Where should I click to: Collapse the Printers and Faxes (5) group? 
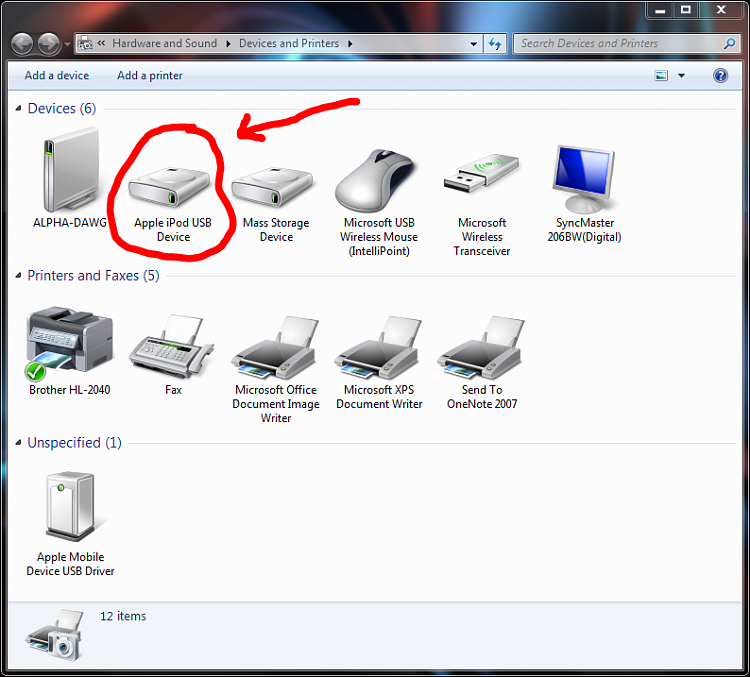click(18, 276)
